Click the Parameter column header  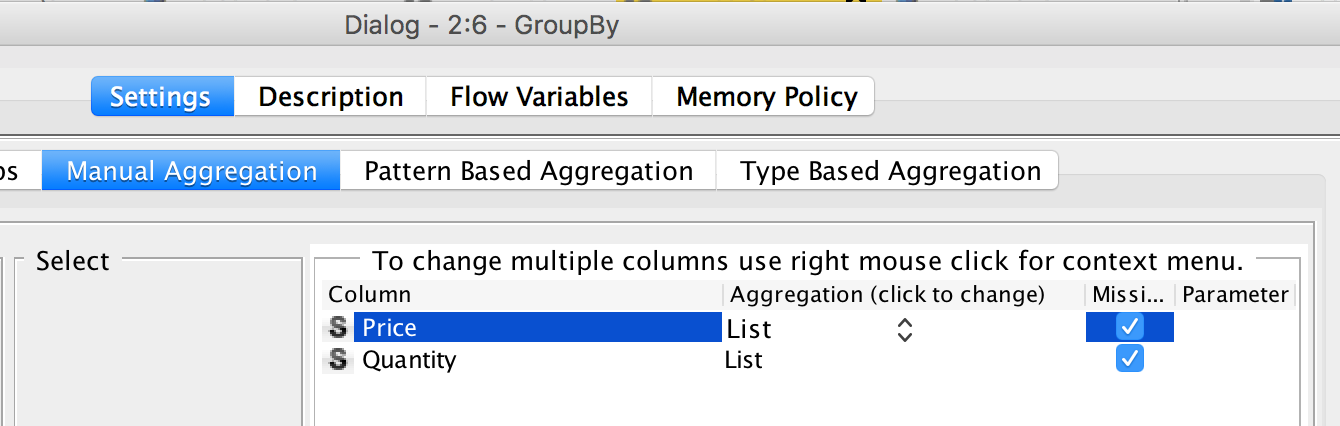pyautogui.click(x=1235, y=295)
